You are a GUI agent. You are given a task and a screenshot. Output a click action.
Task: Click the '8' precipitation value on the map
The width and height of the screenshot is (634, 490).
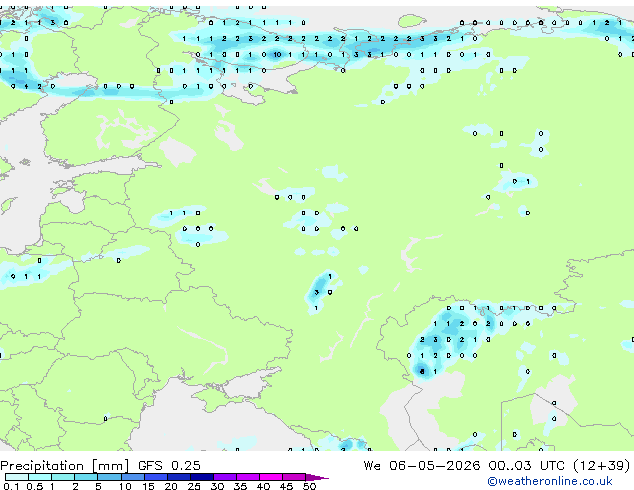click(x=422, y=372)
